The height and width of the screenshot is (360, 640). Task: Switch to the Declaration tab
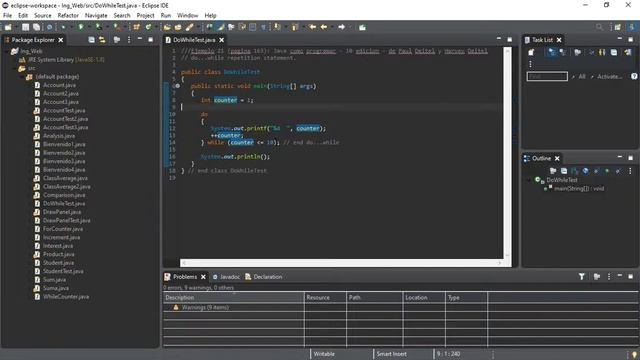(x=264, y=277)
